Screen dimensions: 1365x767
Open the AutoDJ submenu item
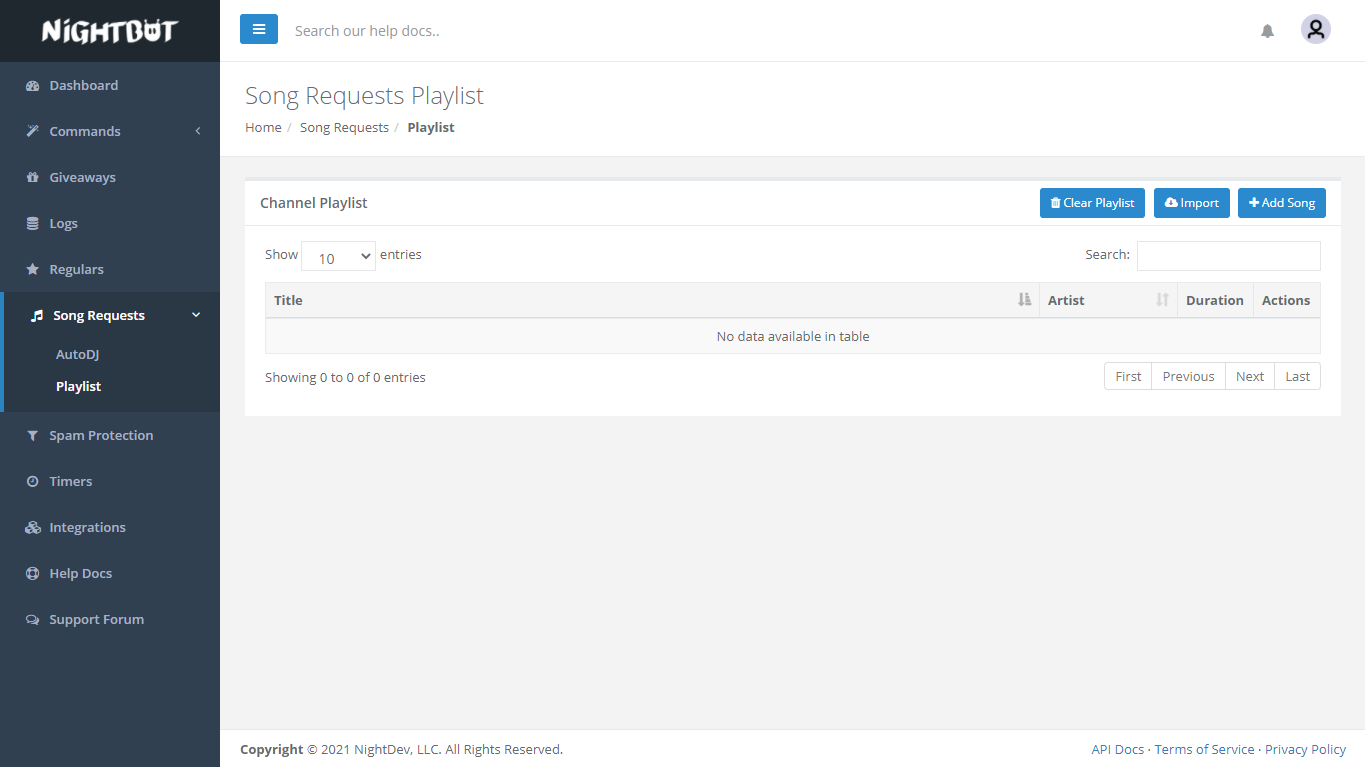(x=77, y=355)
